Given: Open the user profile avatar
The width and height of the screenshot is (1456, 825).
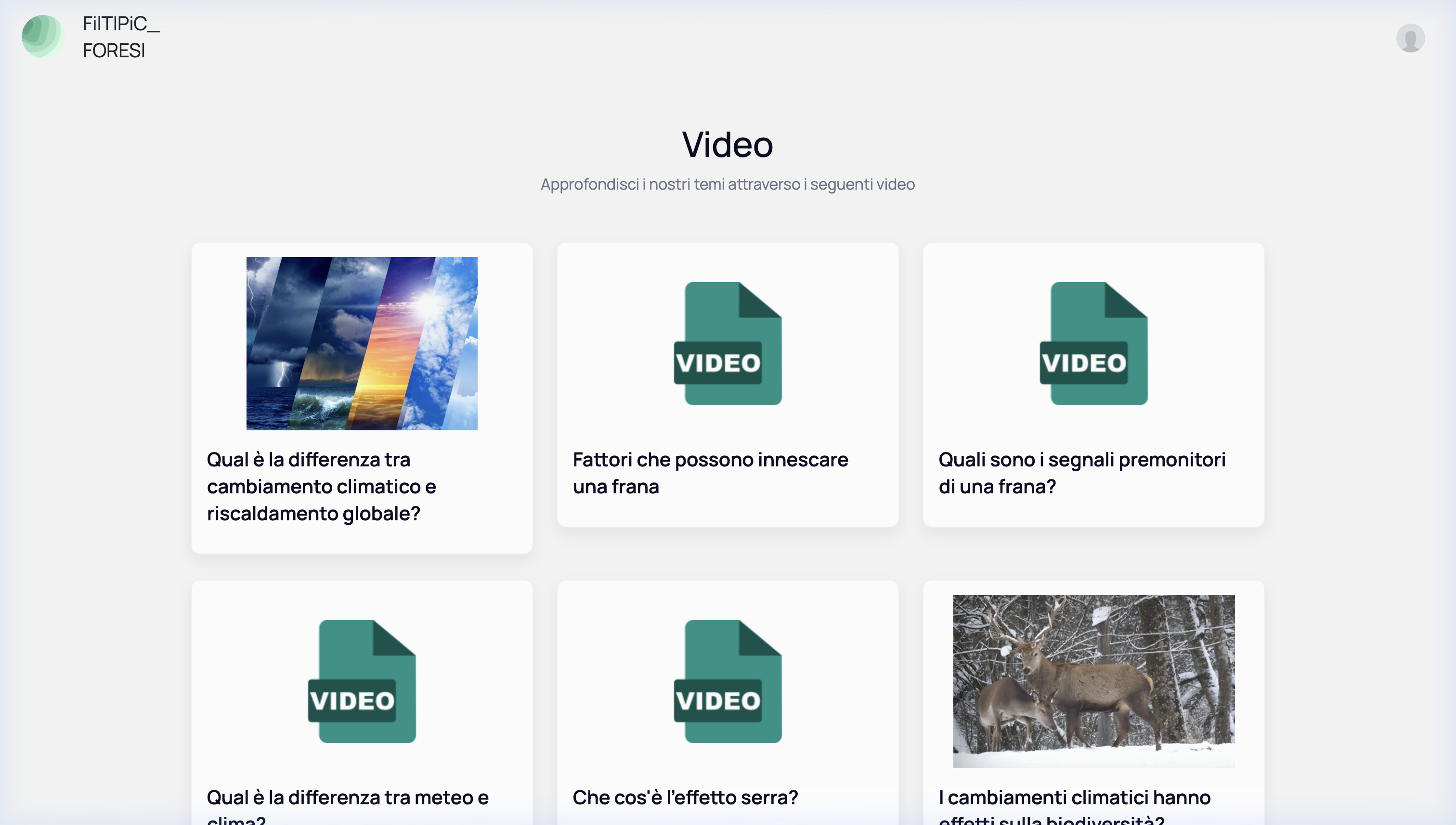Looking at the screenshot, I should (x=1410, y=38).
